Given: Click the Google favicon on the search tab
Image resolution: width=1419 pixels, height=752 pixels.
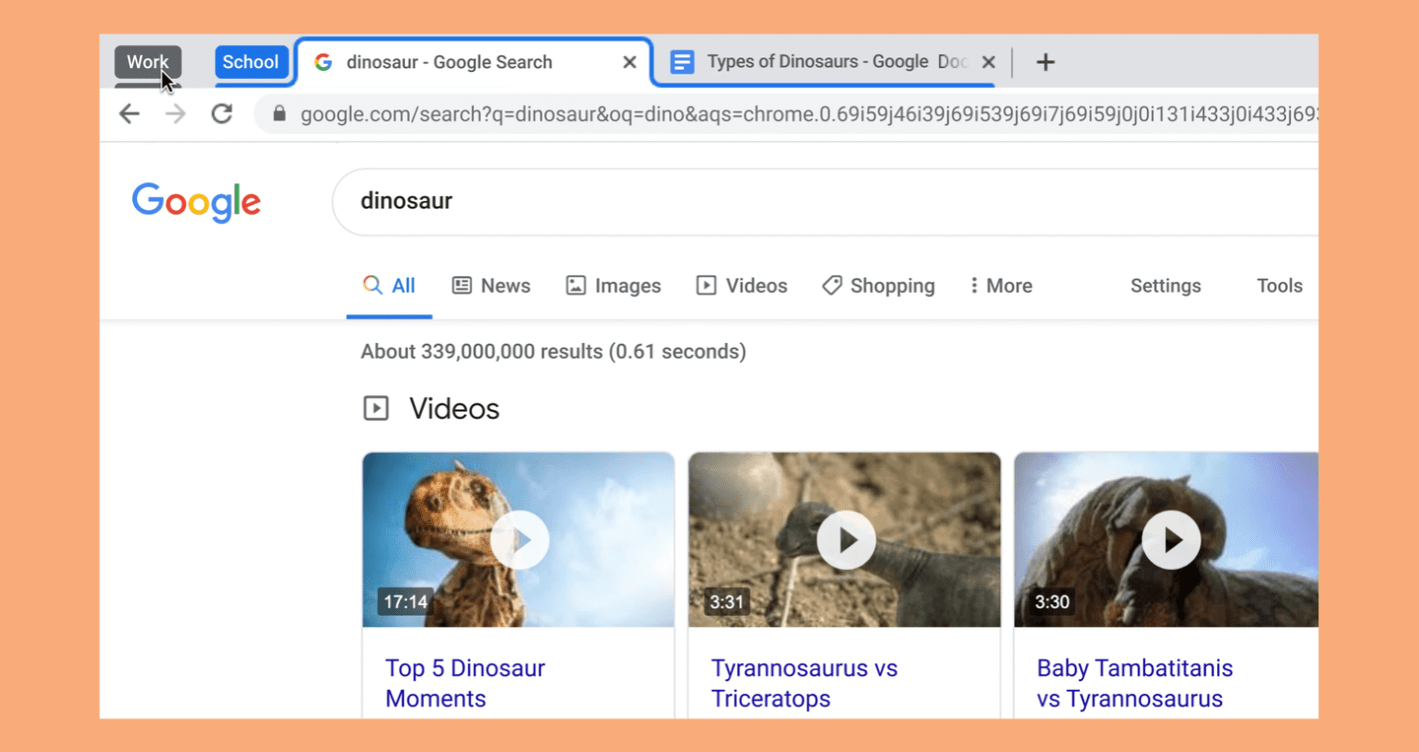Looking at the screenshot, I should tap(323, 61).
